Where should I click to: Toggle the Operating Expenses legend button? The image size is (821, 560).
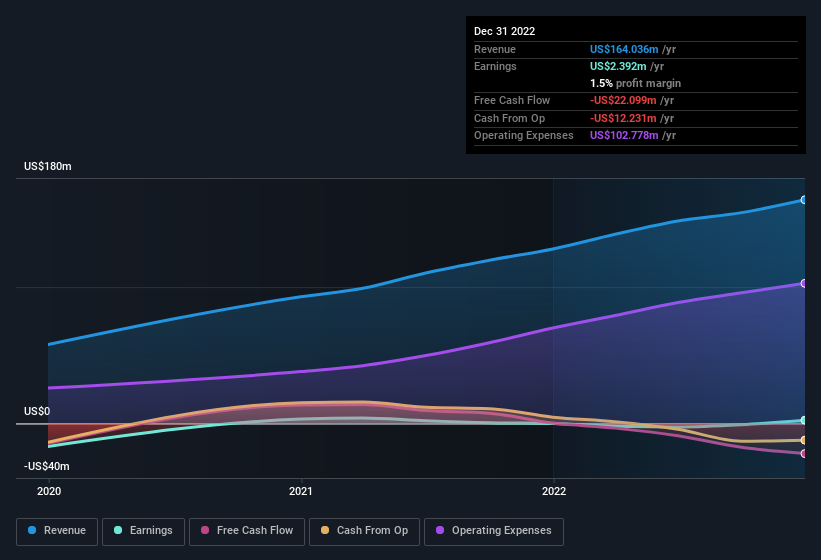[x=494, y=531]
